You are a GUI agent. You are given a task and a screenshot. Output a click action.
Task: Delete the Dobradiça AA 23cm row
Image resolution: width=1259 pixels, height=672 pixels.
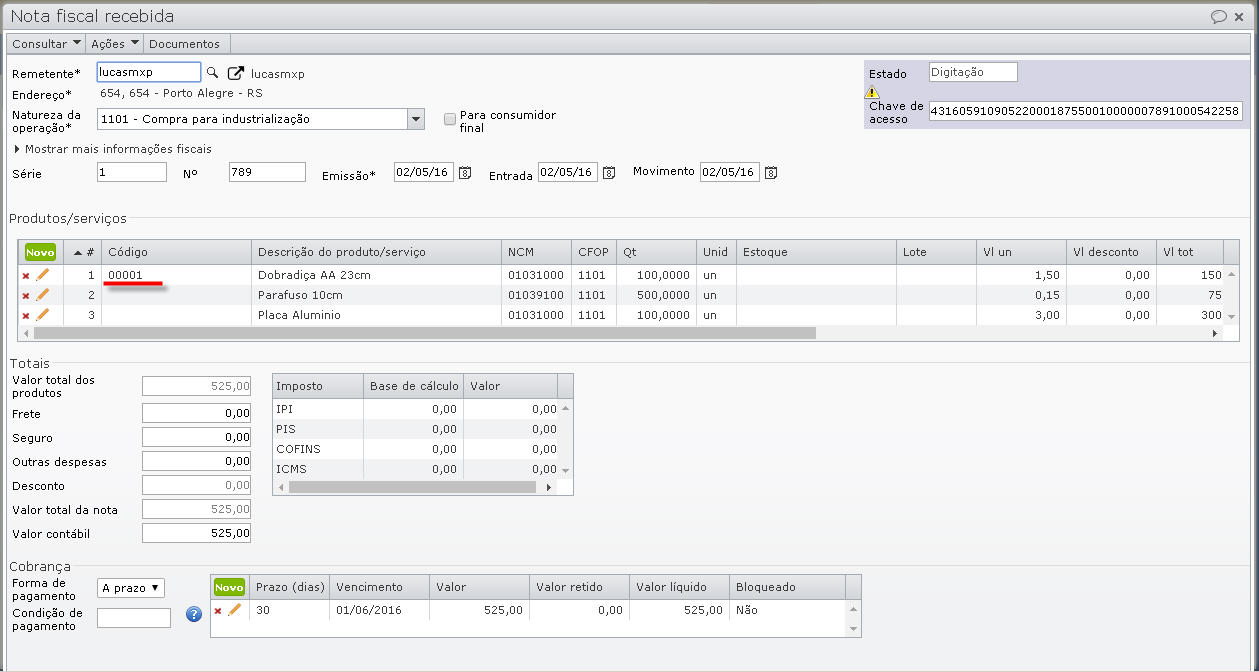point(26,275)
